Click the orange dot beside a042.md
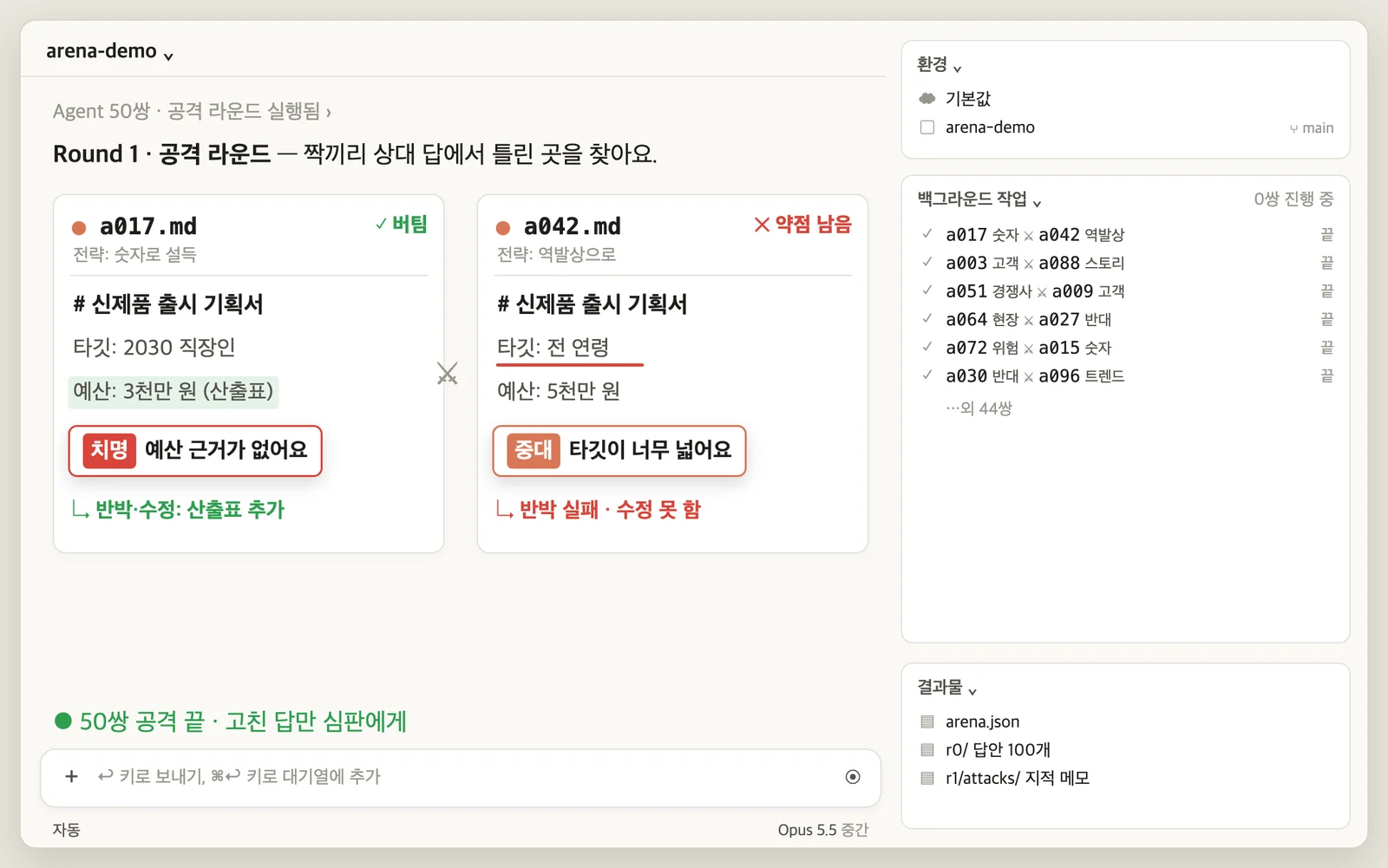The image size is (1388, 868). pos(503,228)
